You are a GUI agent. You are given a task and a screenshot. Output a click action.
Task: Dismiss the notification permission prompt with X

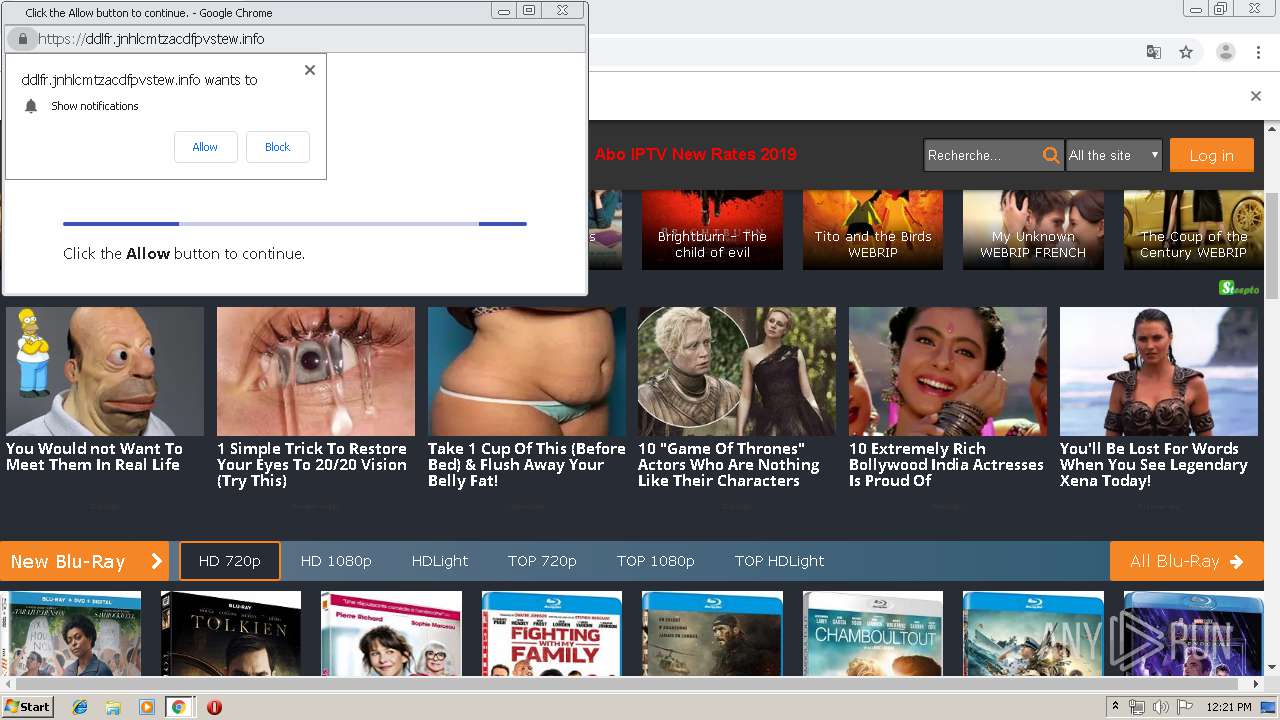[x=310, y=70]
